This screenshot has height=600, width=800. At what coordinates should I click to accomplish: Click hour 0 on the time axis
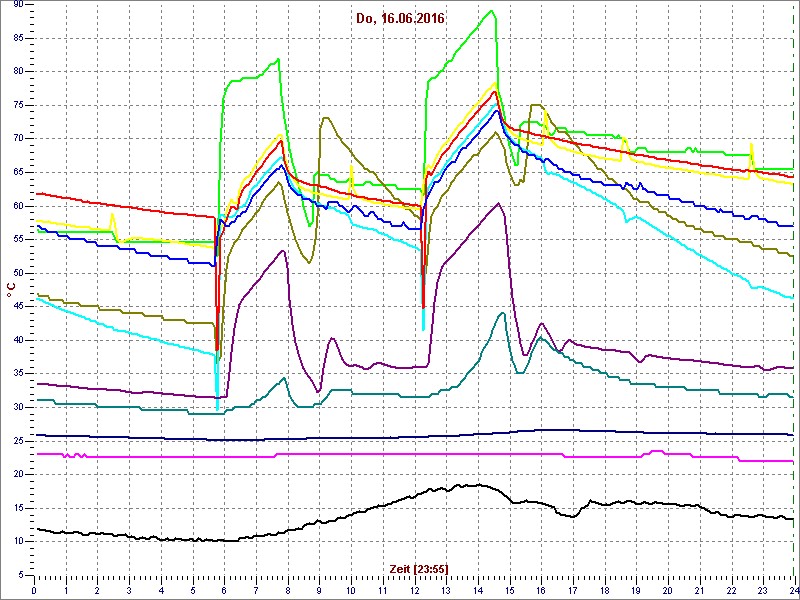click(34, 590)
